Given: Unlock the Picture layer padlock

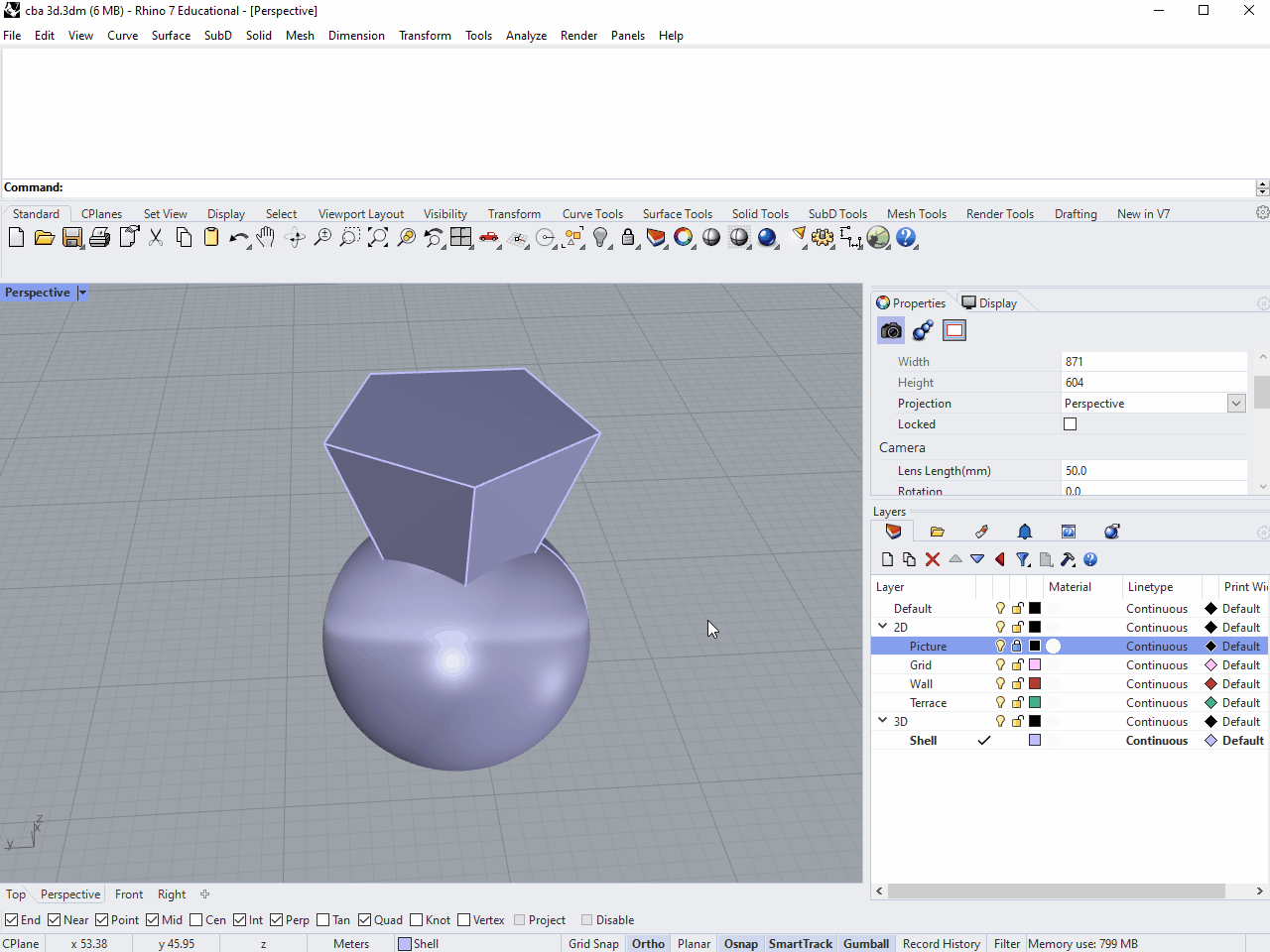Looking at the screenshot, I should point(1017,646).
